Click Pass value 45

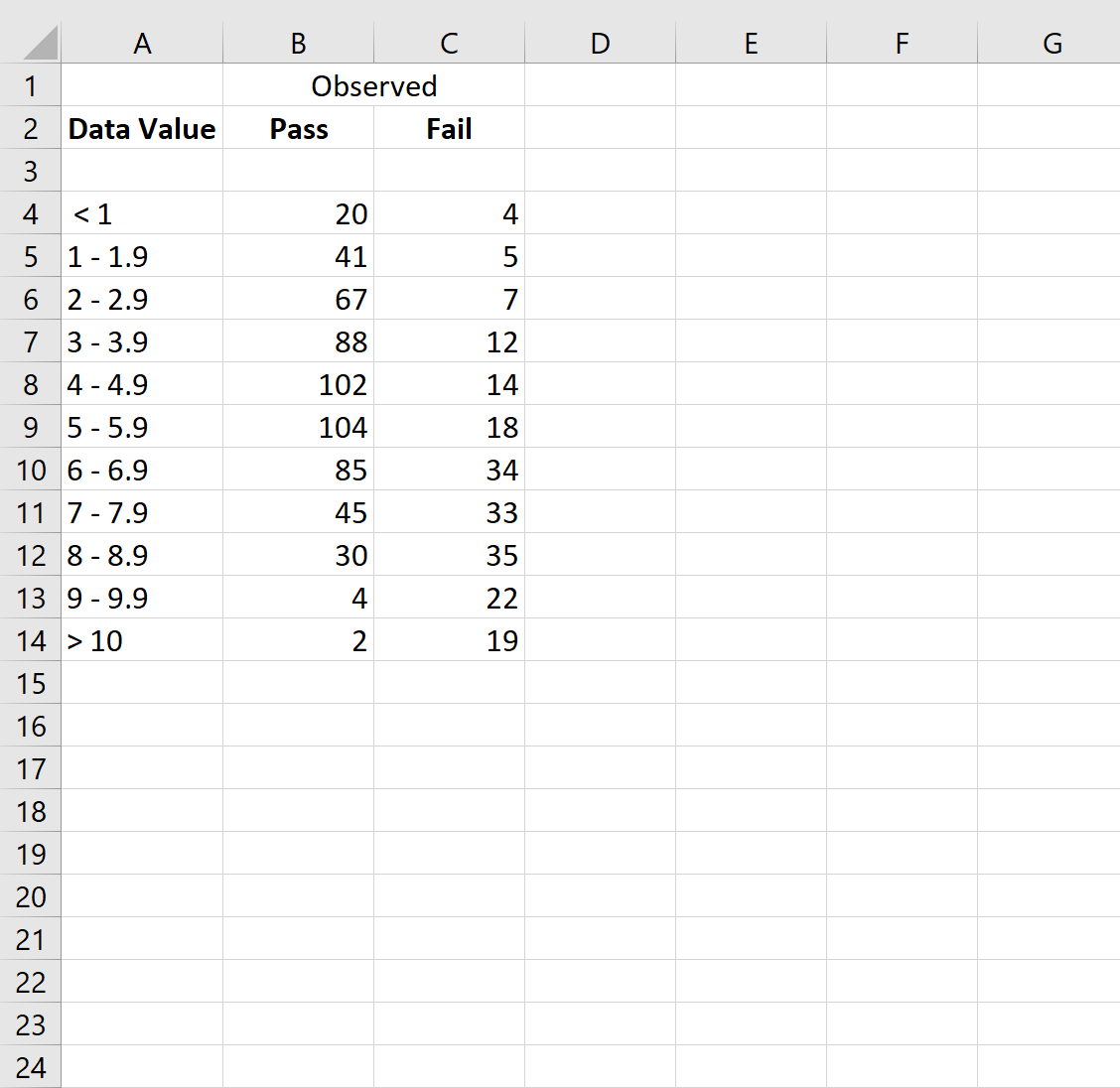coord(299,512)
